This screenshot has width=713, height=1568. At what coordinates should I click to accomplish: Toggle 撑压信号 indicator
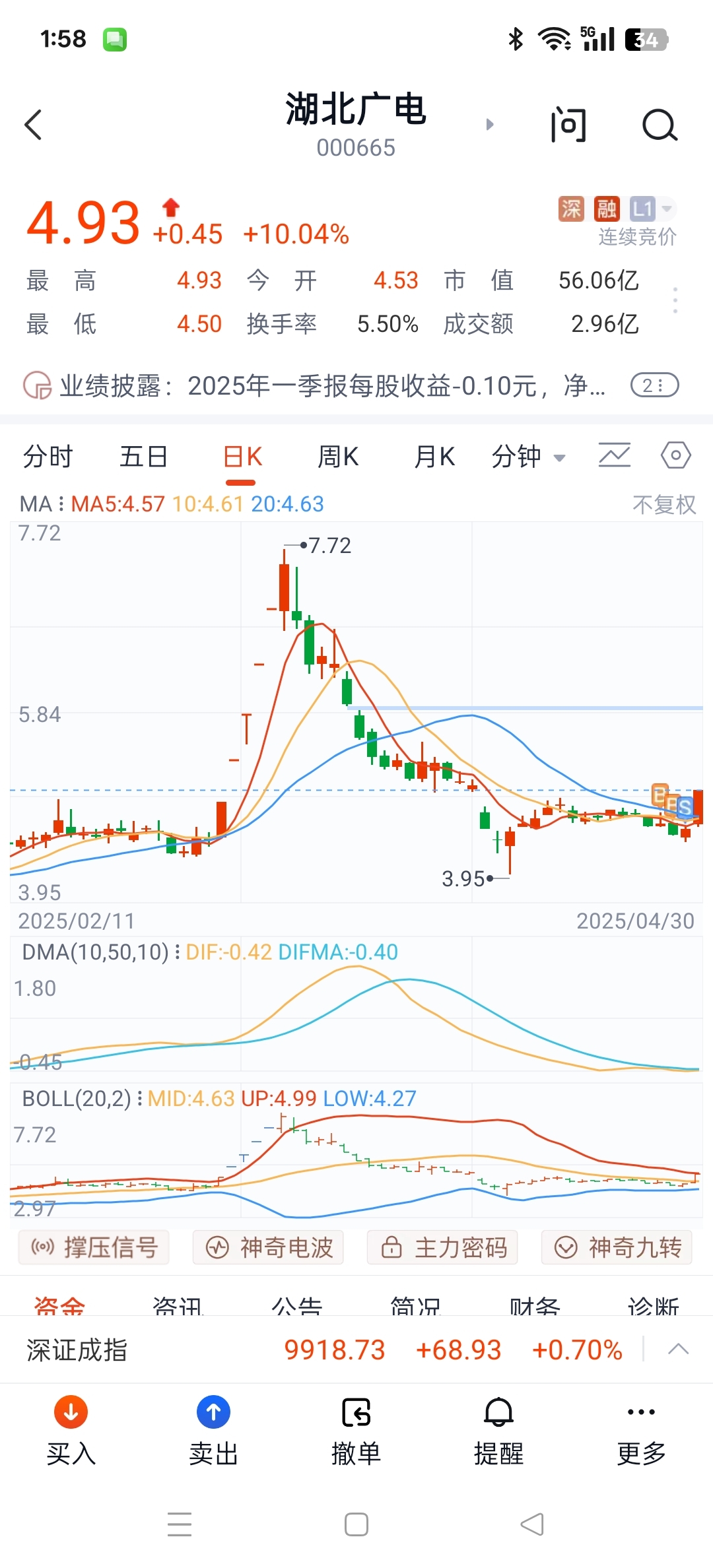pos(94,1247)
